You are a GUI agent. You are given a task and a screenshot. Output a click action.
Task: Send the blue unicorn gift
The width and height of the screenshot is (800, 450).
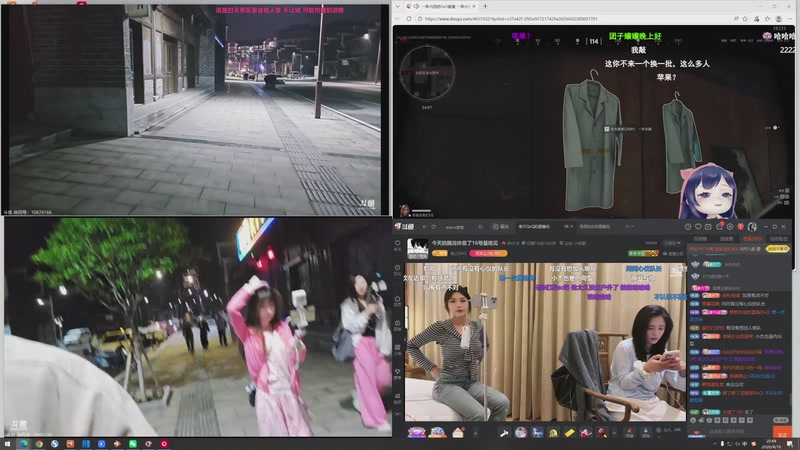point(537,433)
